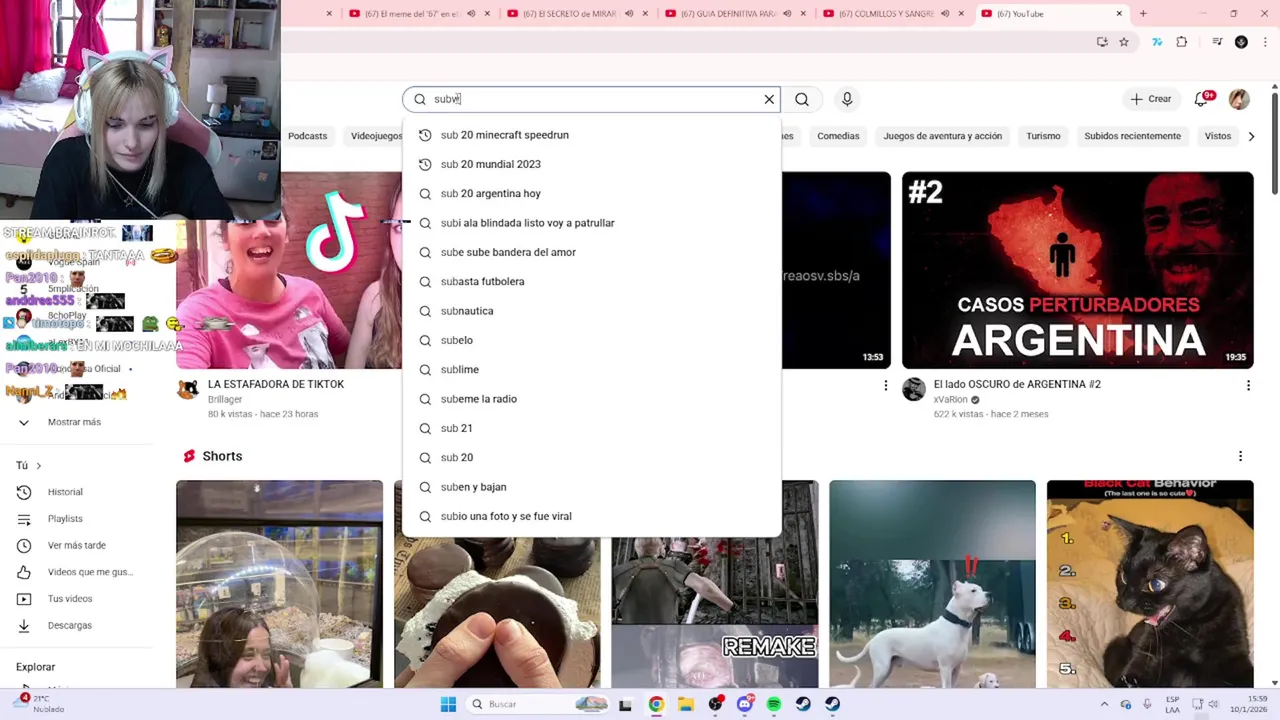Select 'subeme la radio' suggestion
This screenshot has width=1280, height=720.
[x=591, y=399]
